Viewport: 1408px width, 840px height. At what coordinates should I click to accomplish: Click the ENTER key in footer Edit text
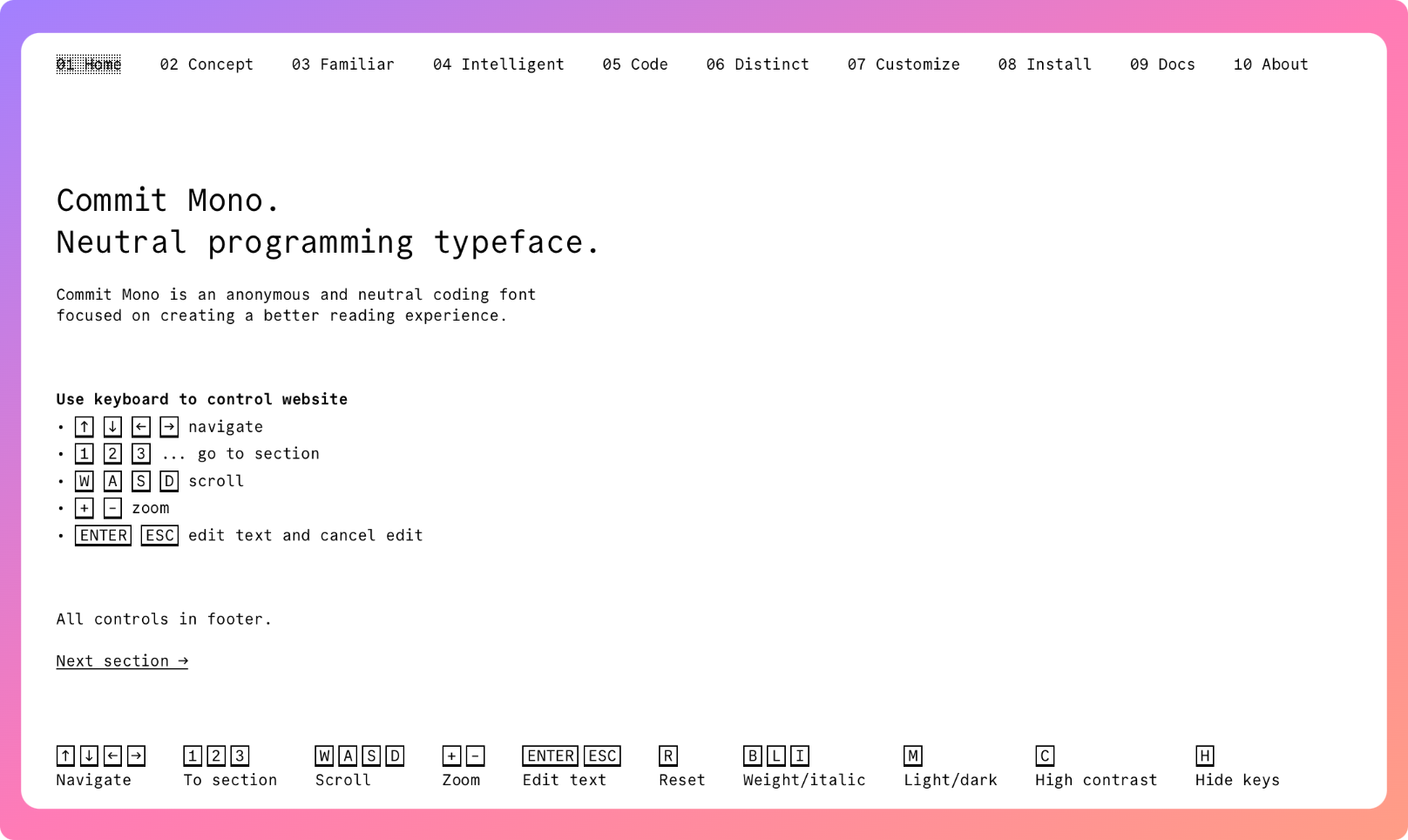[551, 755]
